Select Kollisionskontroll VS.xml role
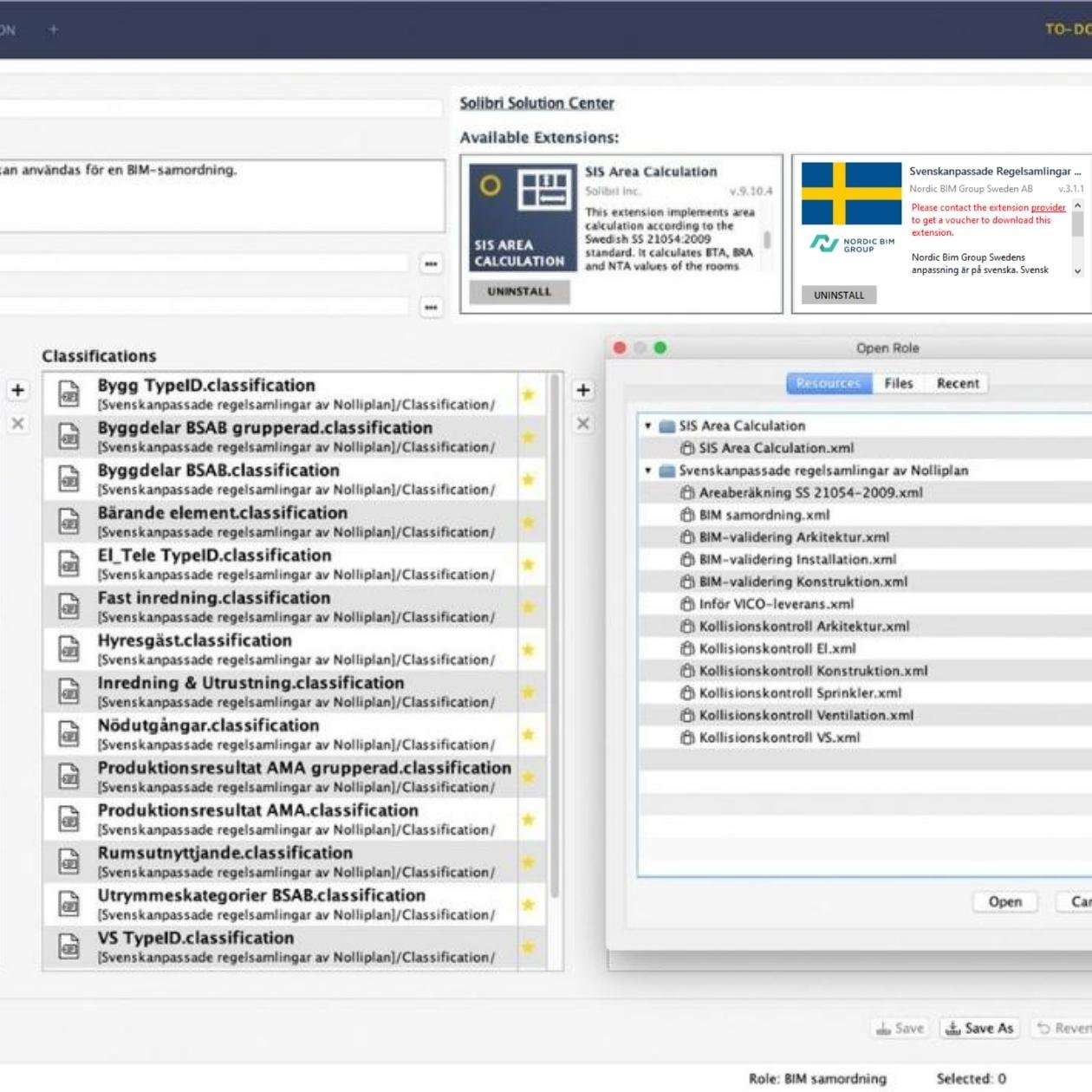Viewport: 1092px width, 1092px height. click(x=779, y=738)
